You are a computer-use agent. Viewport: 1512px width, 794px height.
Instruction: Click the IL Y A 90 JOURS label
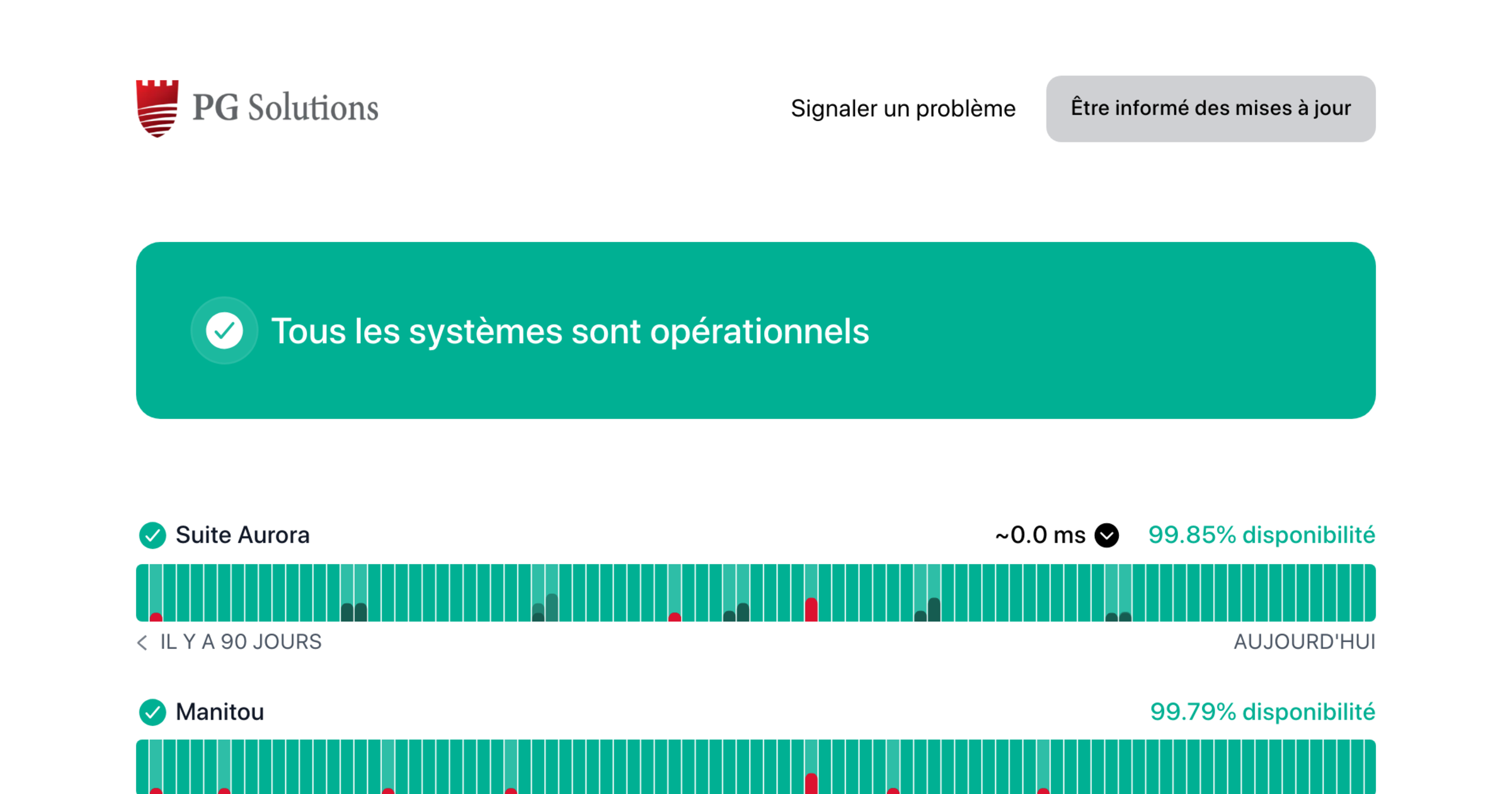241,642
